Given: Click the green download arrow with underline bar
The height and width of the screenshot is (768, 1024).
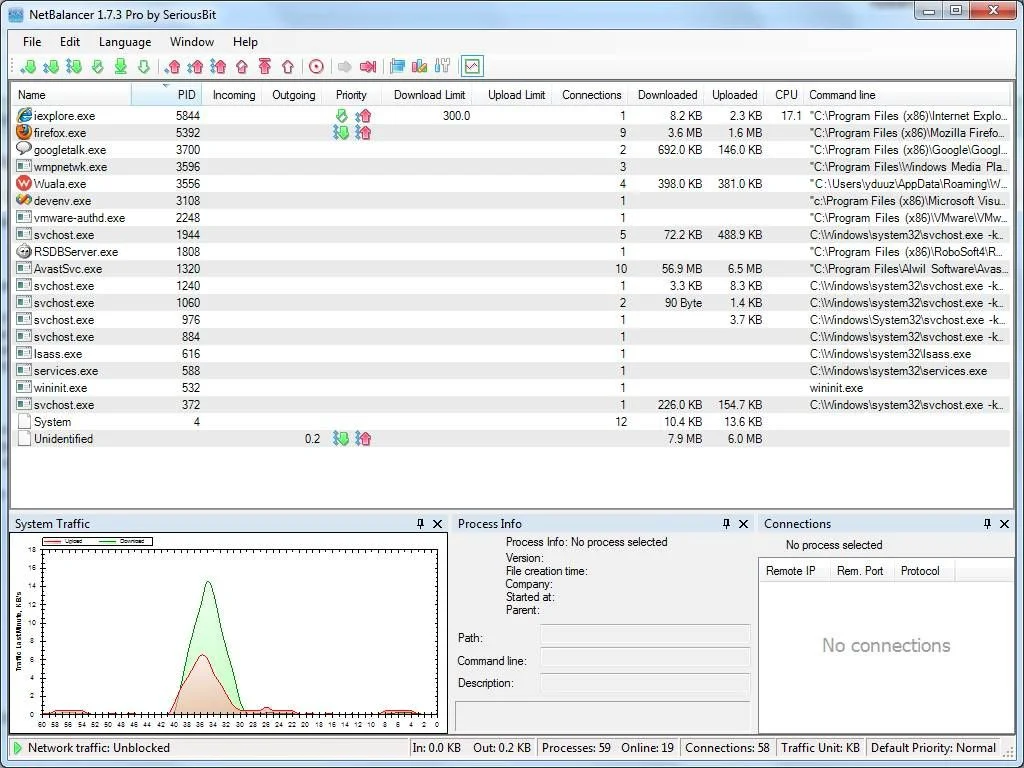Looking at the screenshot, I should (x=120, y=67).
